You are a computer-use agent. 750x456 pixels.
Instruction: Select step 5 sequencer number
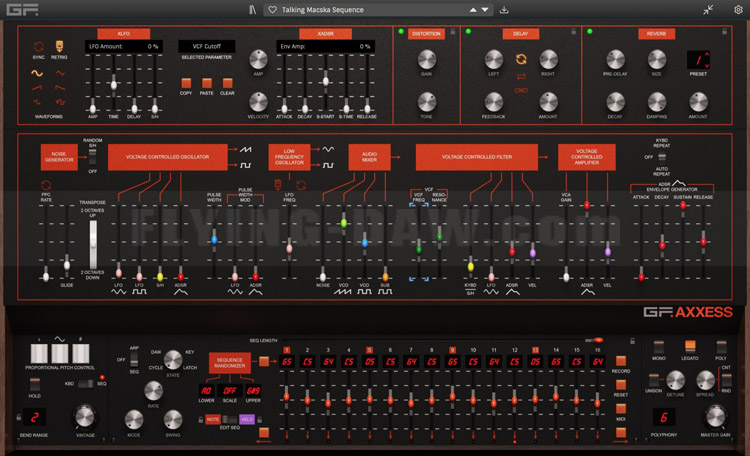tap(369, 350)
